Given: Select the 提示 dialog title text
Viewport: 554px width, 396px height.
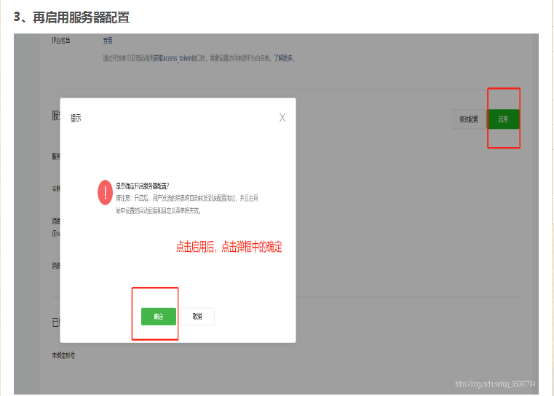Looking at the screenshot, I should coord(76,118).
